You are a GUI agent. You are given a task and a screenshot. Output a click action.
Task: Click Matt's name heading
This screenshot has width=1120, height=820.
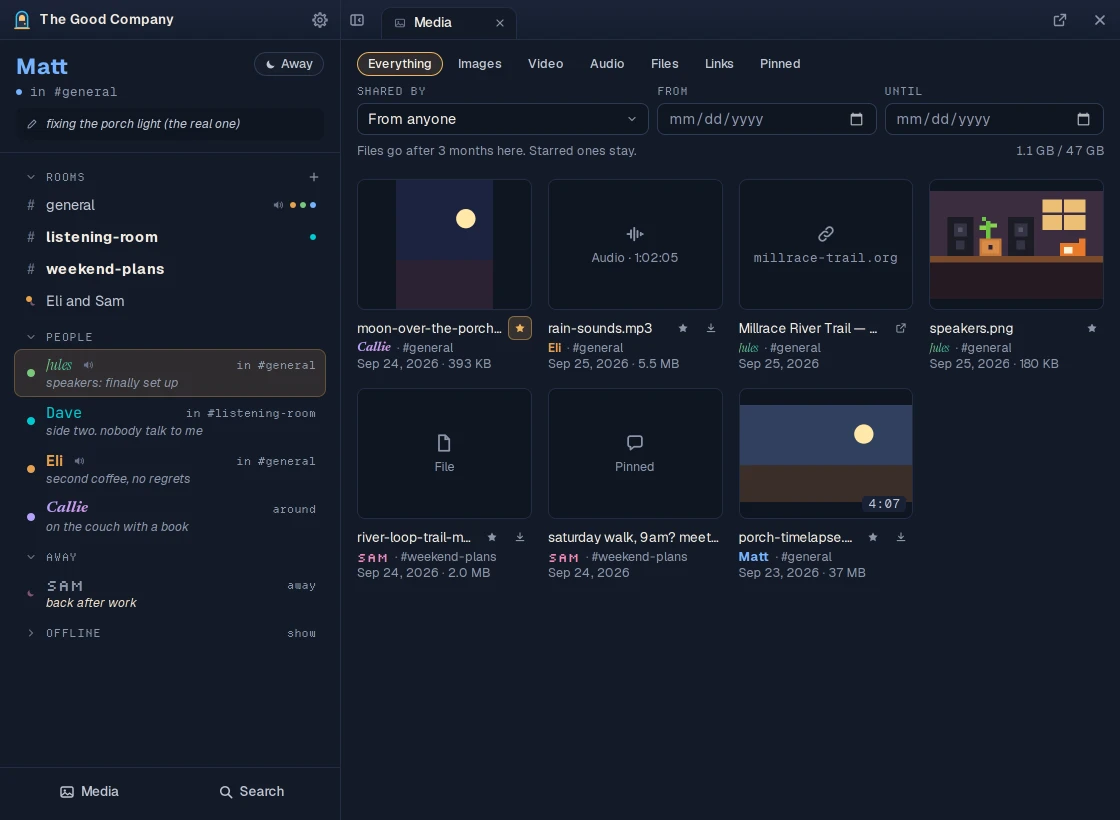[x=42, y=66]
